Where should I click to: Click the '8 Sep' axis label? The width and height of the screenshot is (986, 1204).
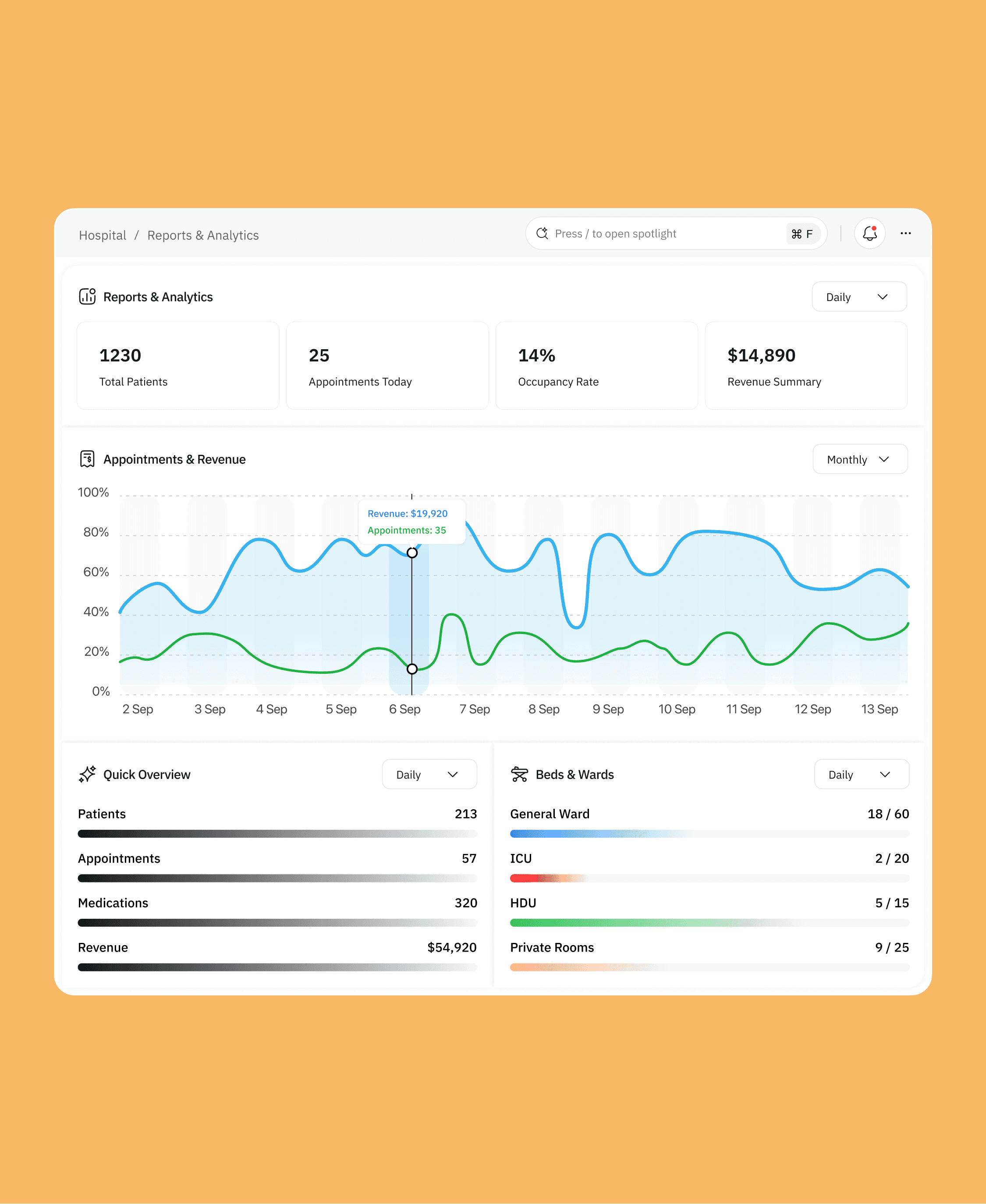tap(543, 709)
